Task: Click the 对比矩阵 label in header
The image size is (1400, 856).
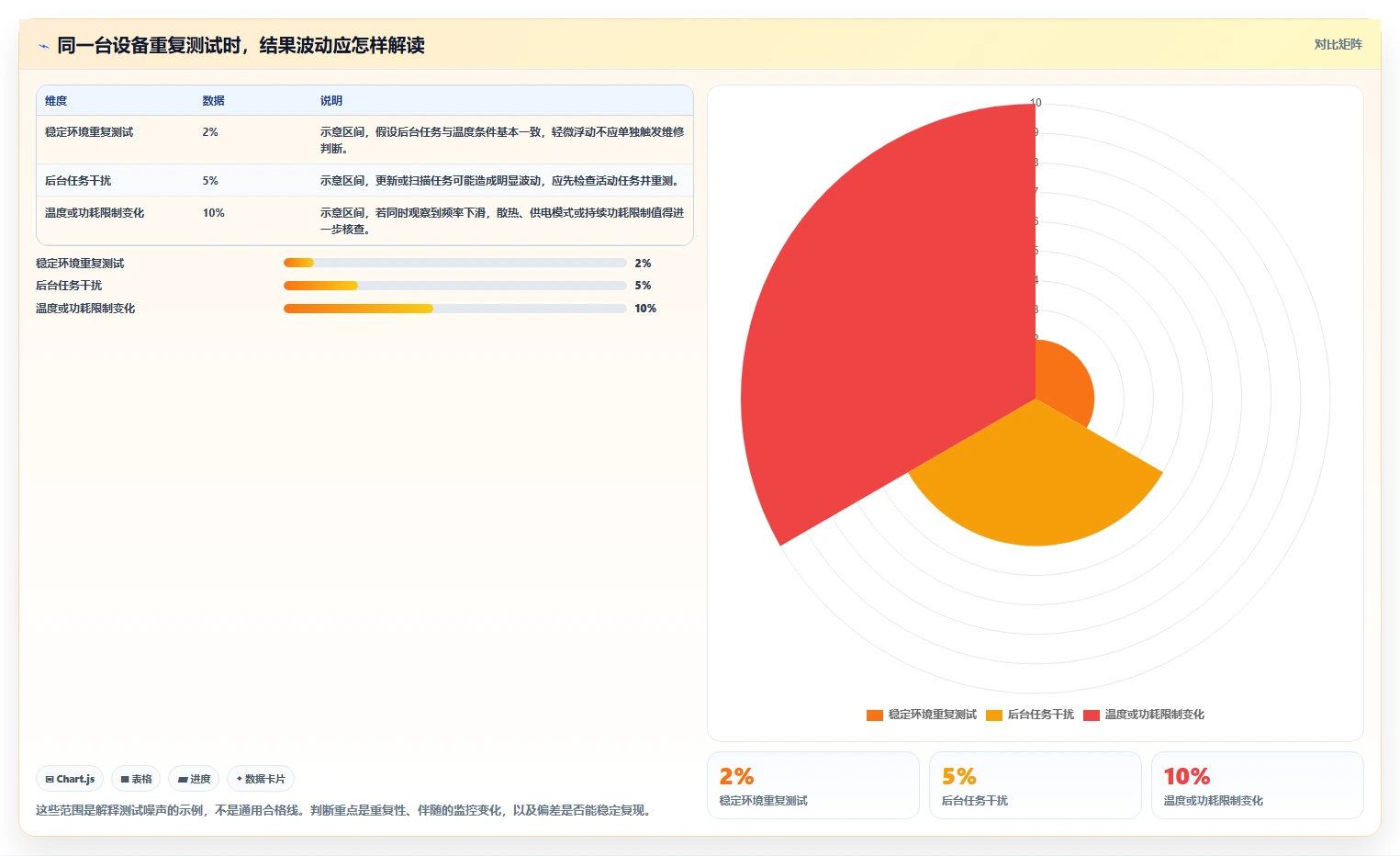Action: [x=1338, y=44]
